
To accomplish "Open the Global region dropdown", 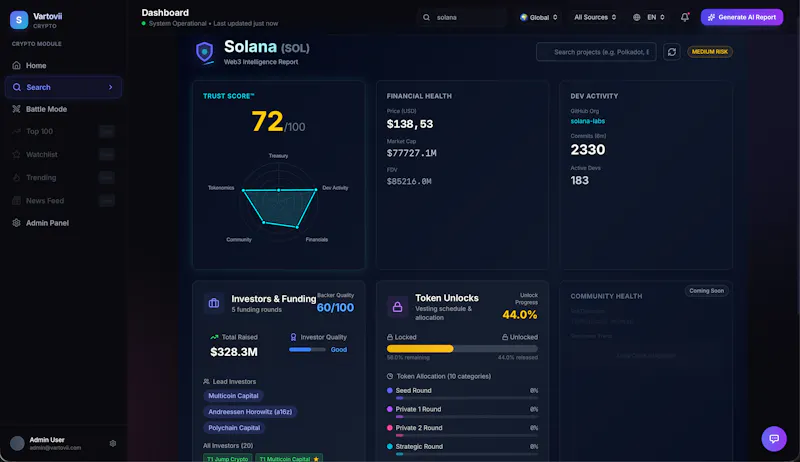I will [x=539, y=17].
